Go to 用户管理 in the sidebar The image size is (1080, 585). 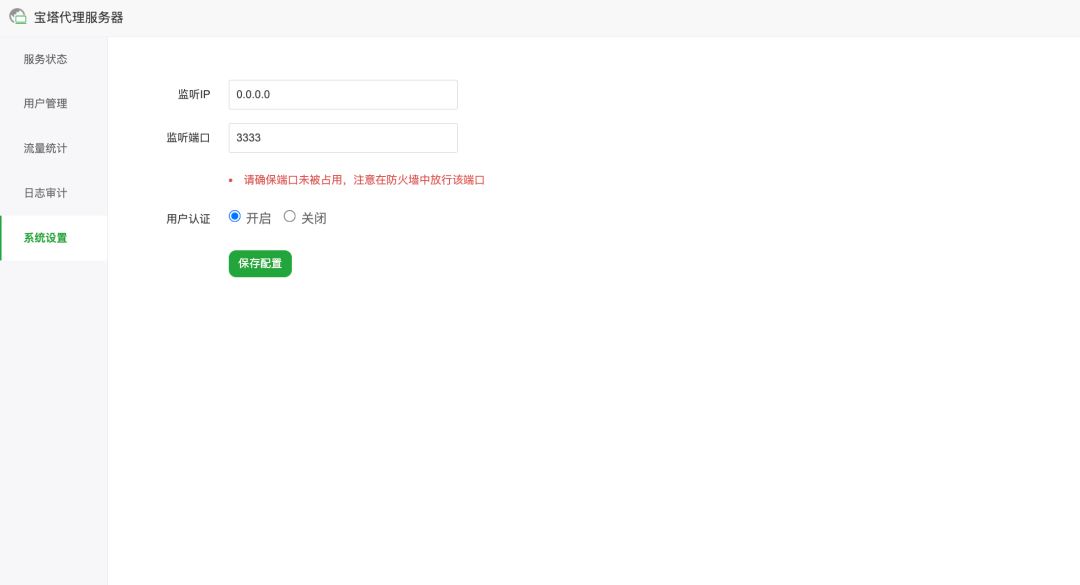pos(46,104)
